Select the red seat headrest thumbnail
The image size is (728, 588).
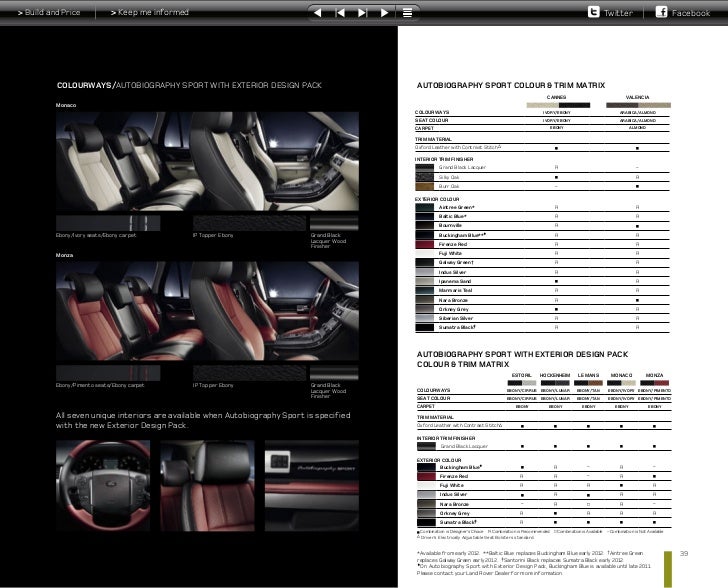click(x=207, y=485)
